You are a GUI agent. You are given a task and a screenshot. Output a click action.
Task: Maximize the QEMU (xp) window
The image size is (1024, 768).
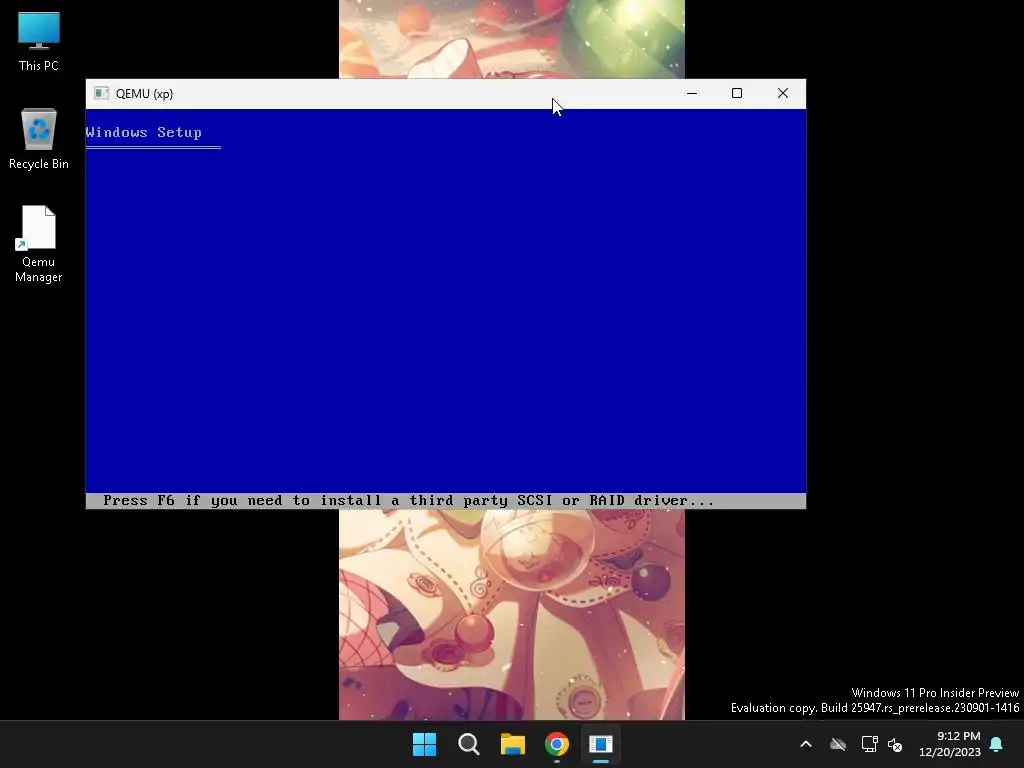[737, 93]
